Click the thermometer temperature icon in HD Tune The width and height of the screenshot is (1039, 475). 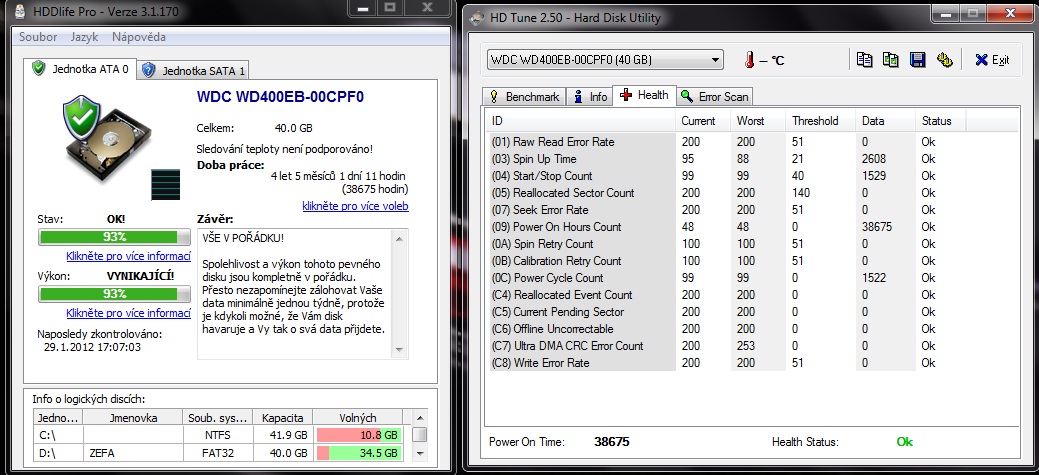(749, 60)
